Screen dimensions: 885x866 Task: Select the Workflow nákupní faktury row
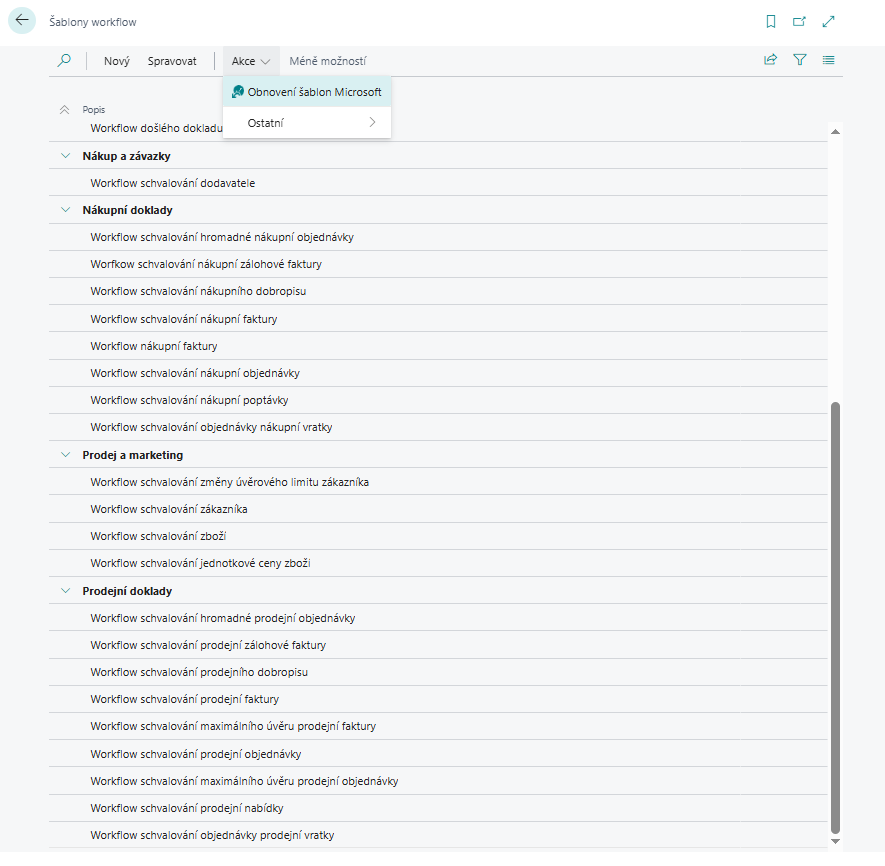(x=438, y=346)
